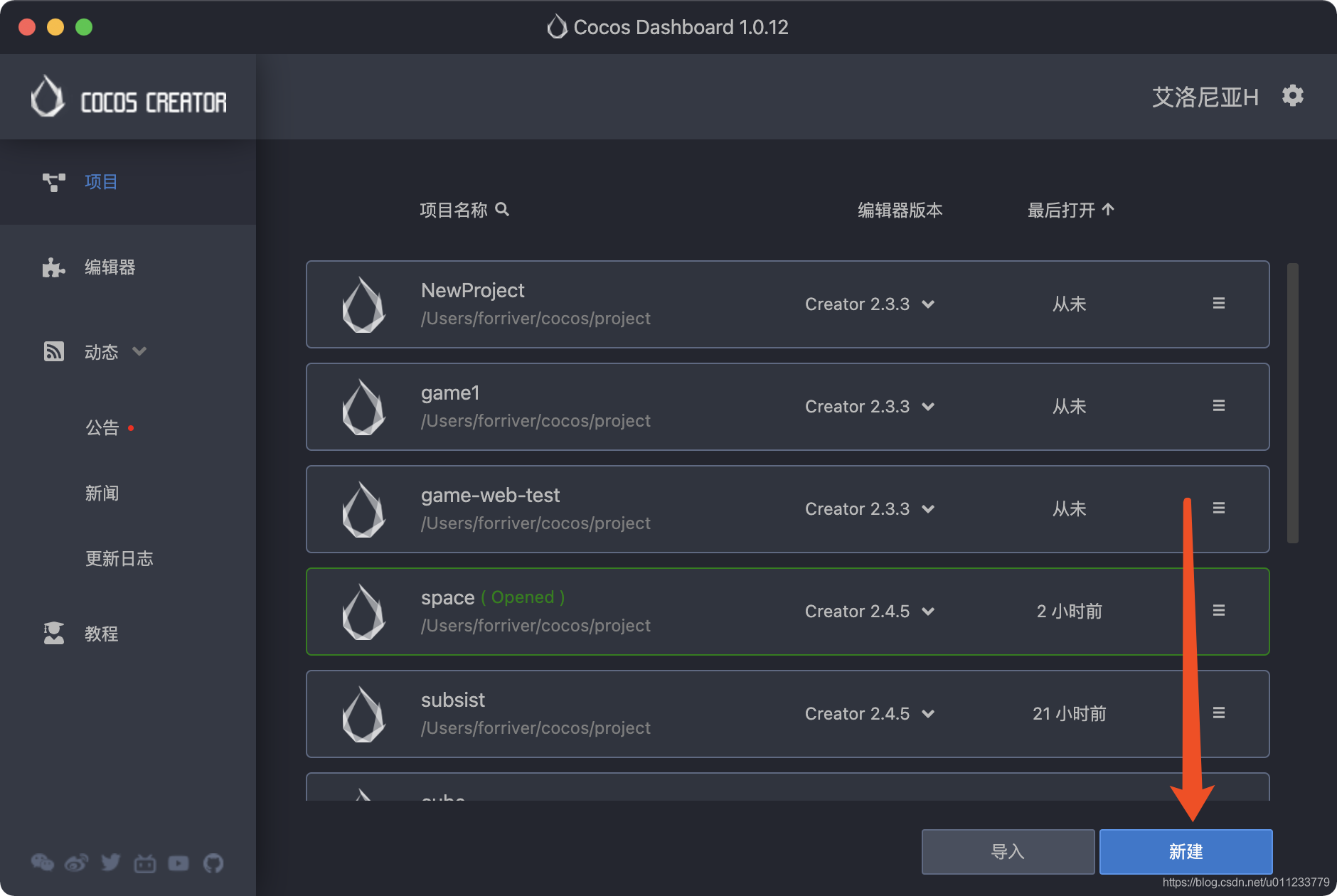Click the 2 小时前 timestamp
Screen dimensions: 1337x896
[x=1069, y=612]
